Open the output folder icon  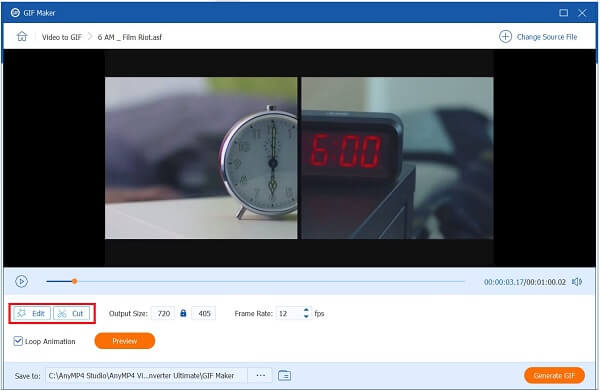tap(284, 376)
